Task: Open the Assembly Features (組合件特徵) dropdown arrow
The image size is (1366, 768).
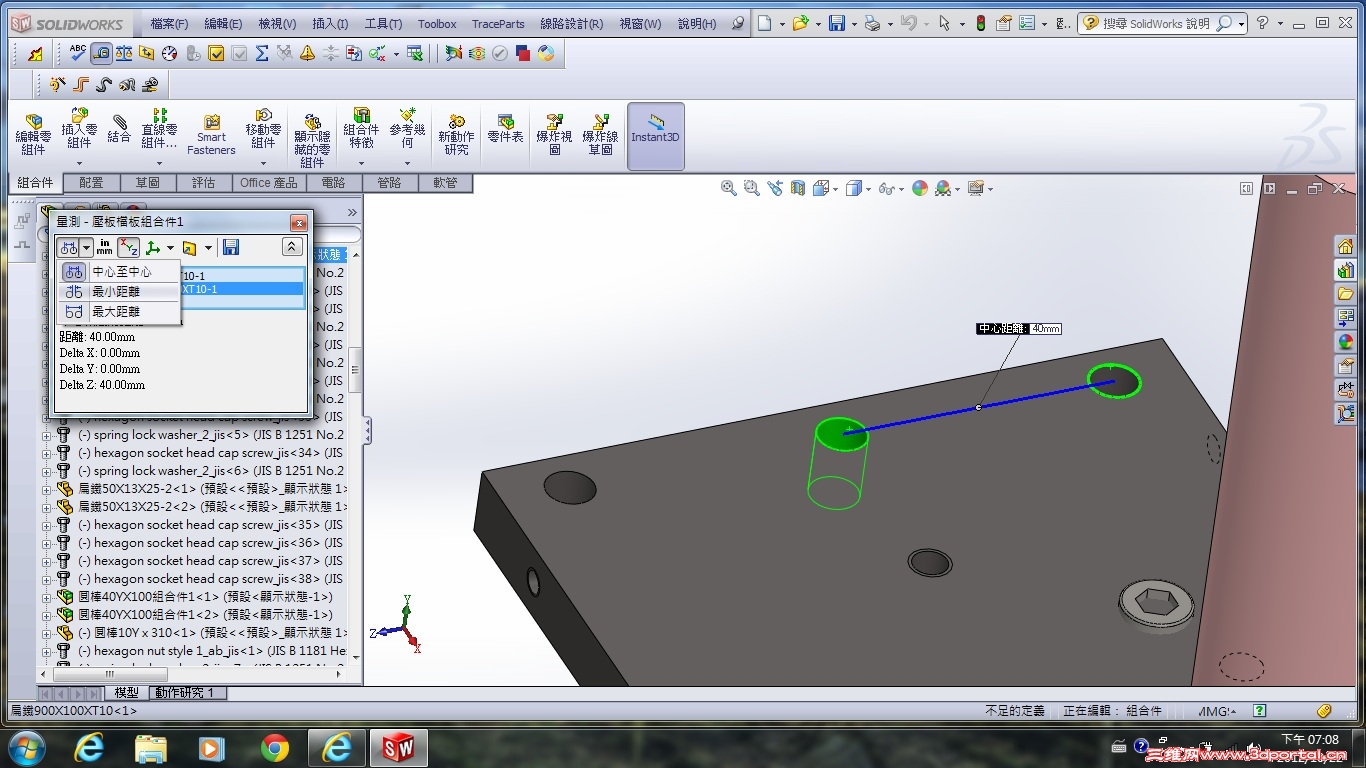Action: 361,163
